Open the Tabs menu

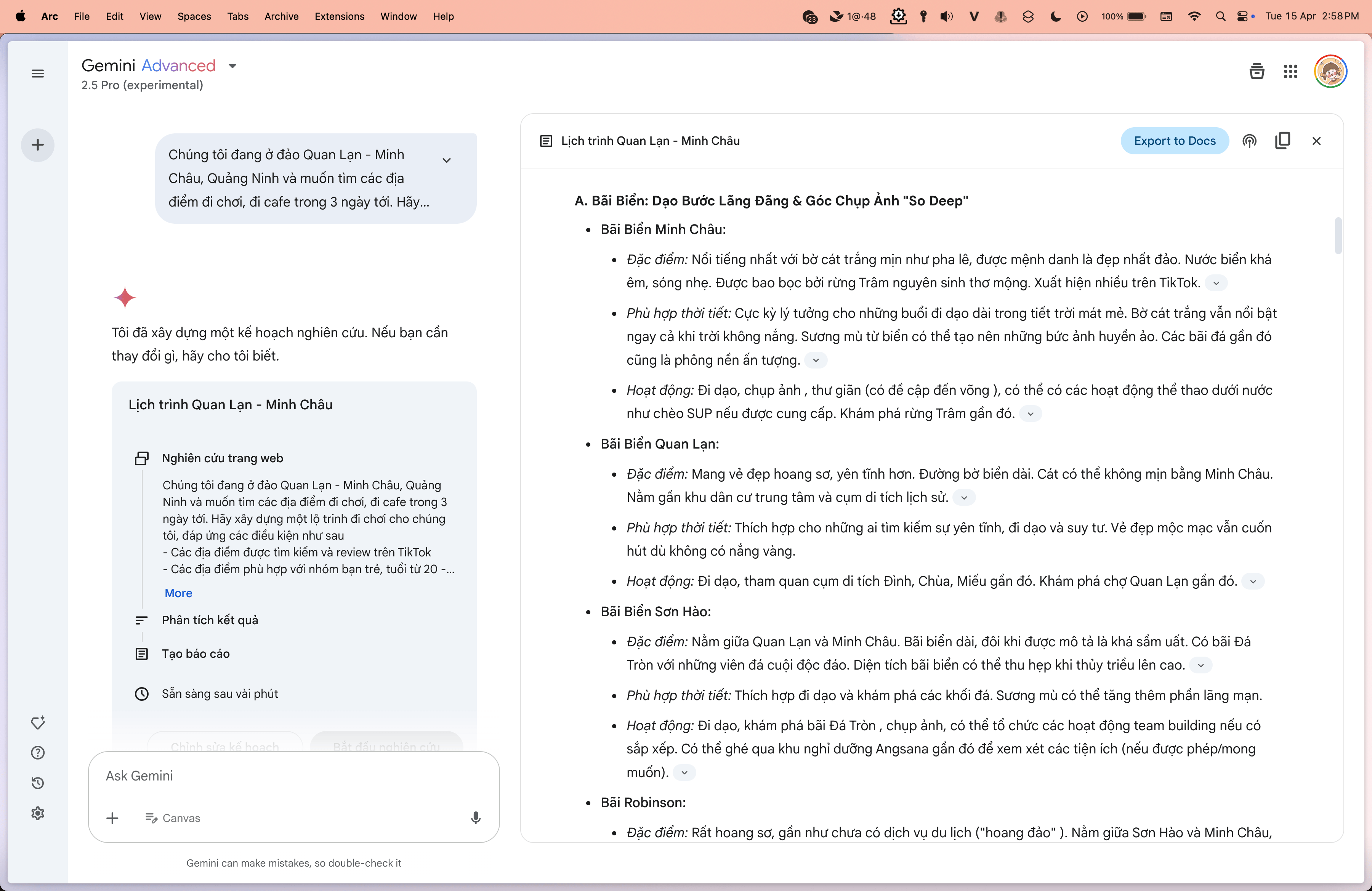pyautogui.click(x=237, y=16)
